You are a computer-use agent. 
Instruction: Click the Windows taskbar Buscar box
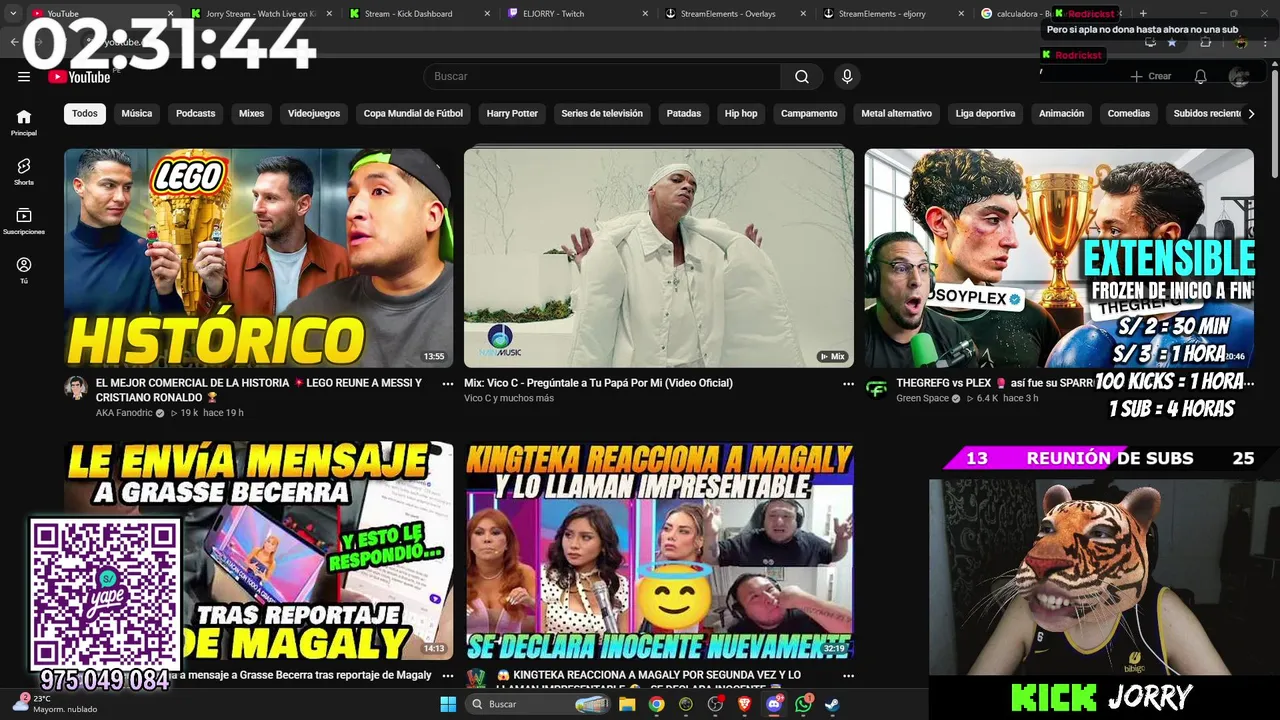pos(537,704)
